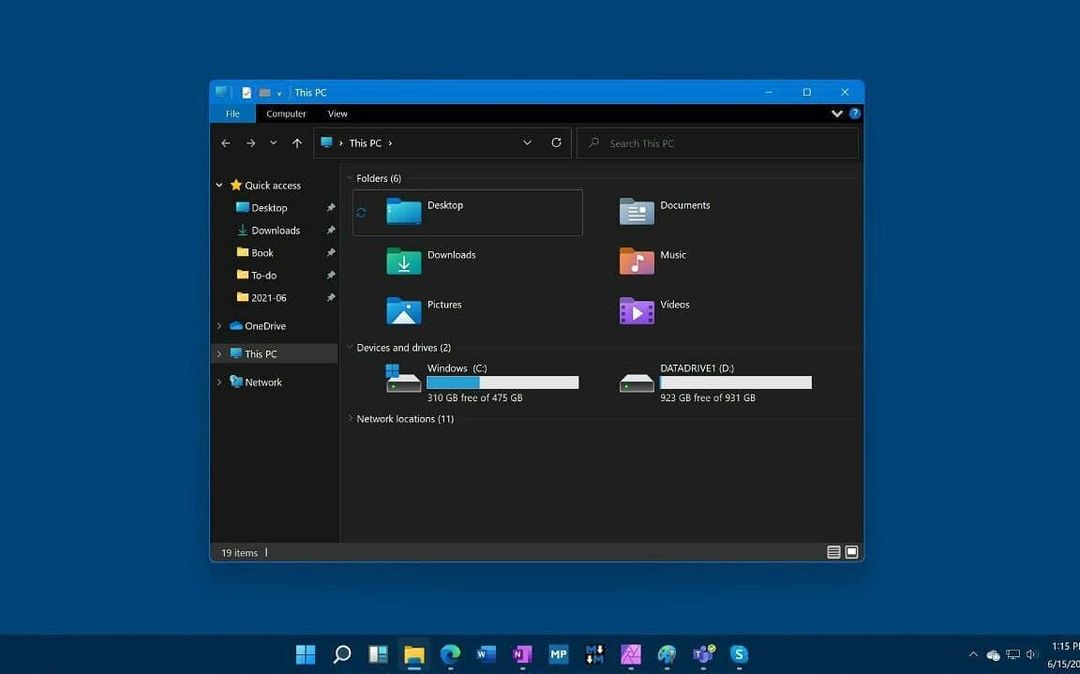Viewport: 1080px width, 674px height.
Task: Unpin To-do folder from Quick access
Action: click(x=331, y=275)
